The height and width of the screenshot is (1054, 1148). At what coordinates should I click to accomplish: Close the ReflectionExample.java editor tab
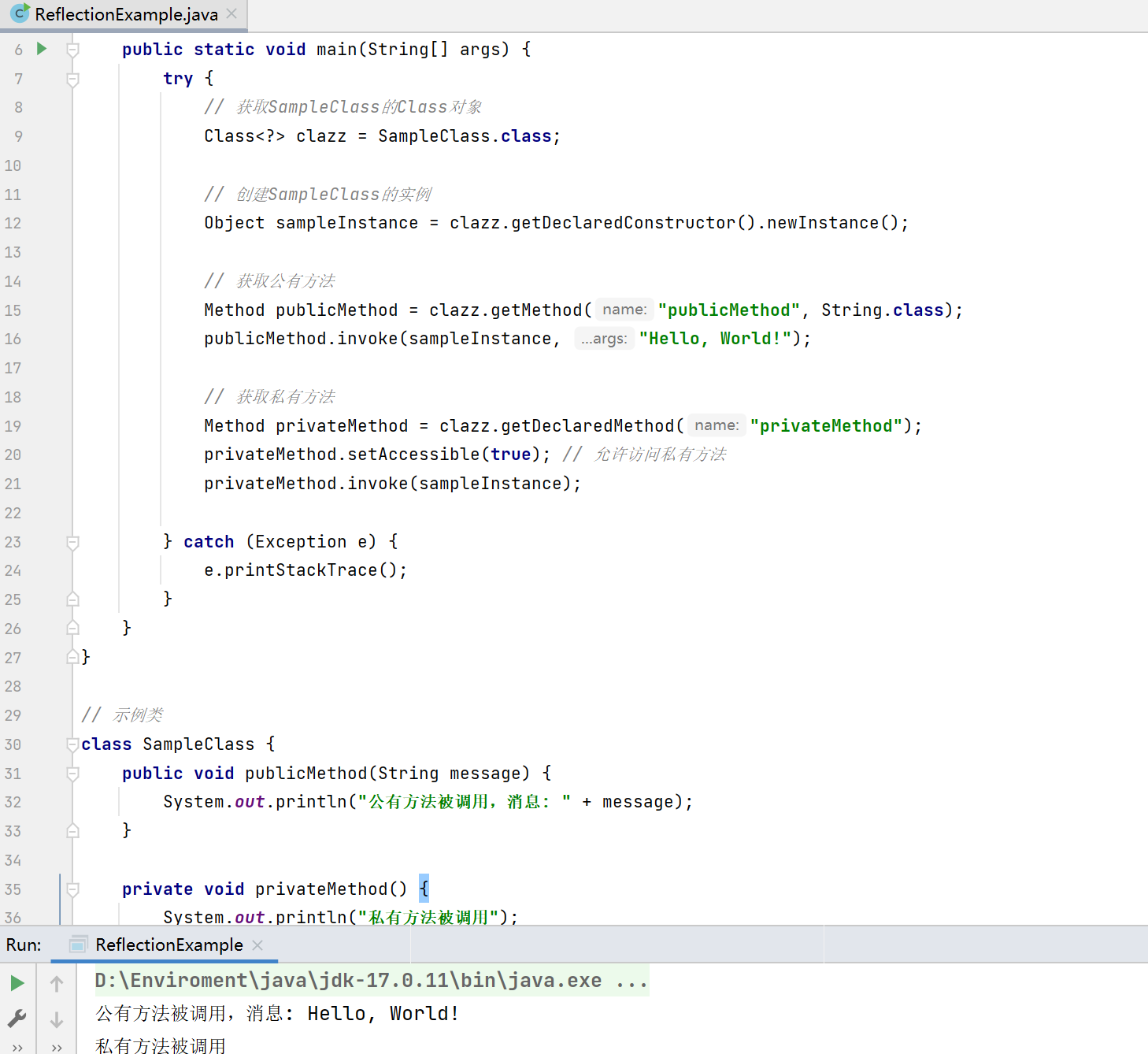(x=231, y=13)
